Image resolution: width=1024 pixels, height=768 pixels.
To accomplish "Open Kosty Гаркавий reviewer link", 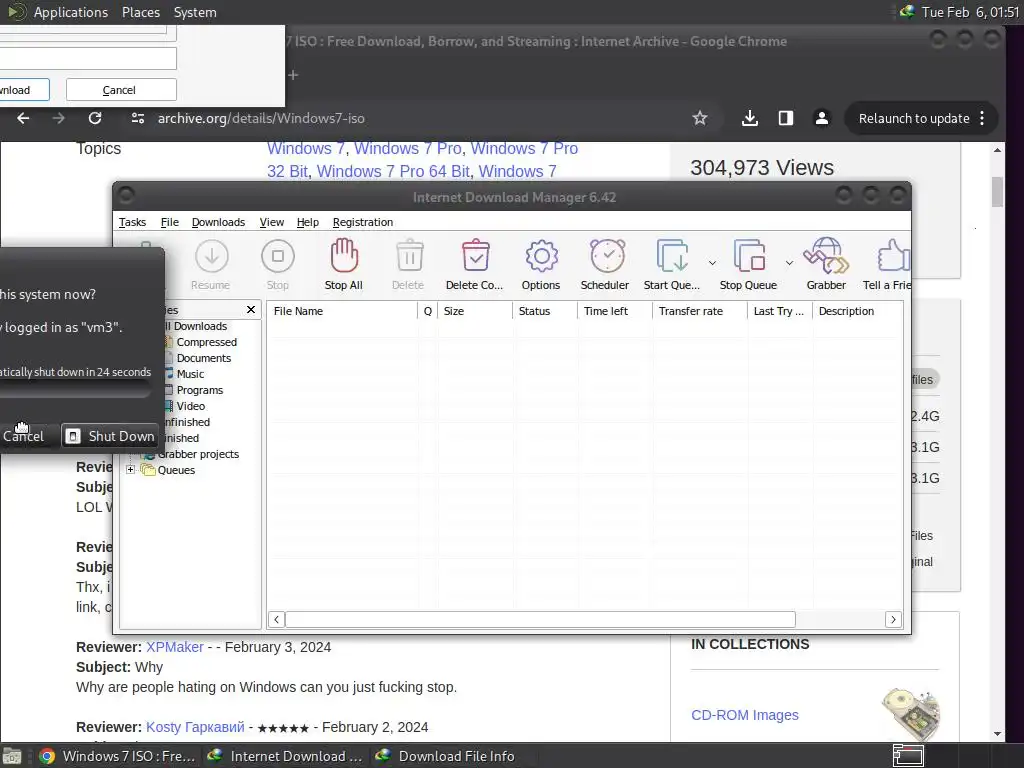I will [x=195, y=727].
